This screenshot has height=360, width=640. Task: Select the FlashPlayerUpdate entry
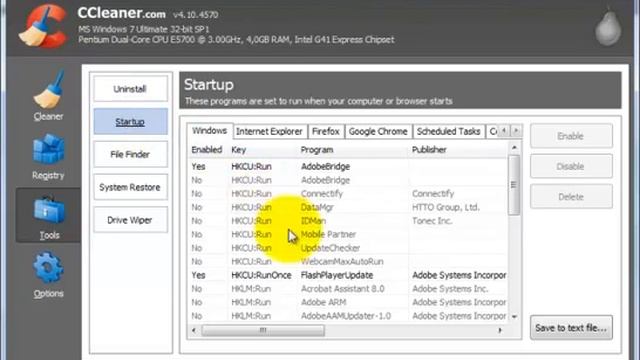(348, 275)
